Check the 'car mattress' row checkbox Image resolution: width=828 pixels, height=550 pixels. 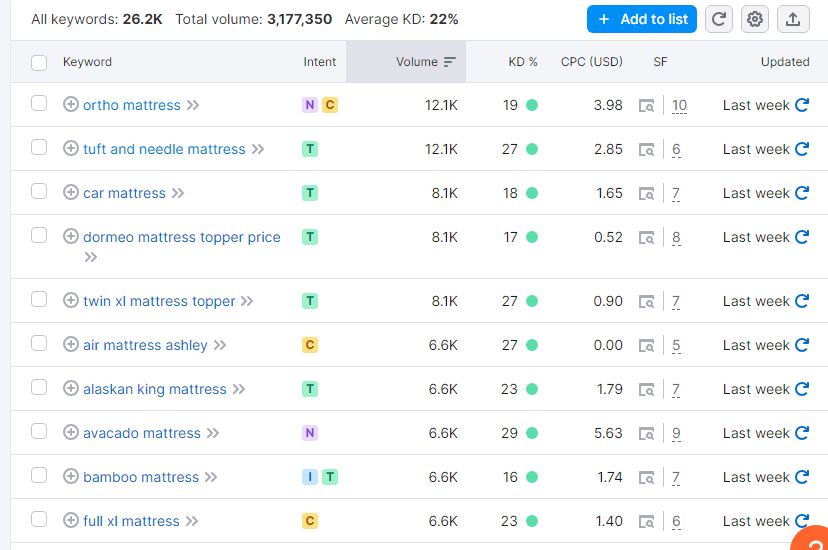(39, 191)
